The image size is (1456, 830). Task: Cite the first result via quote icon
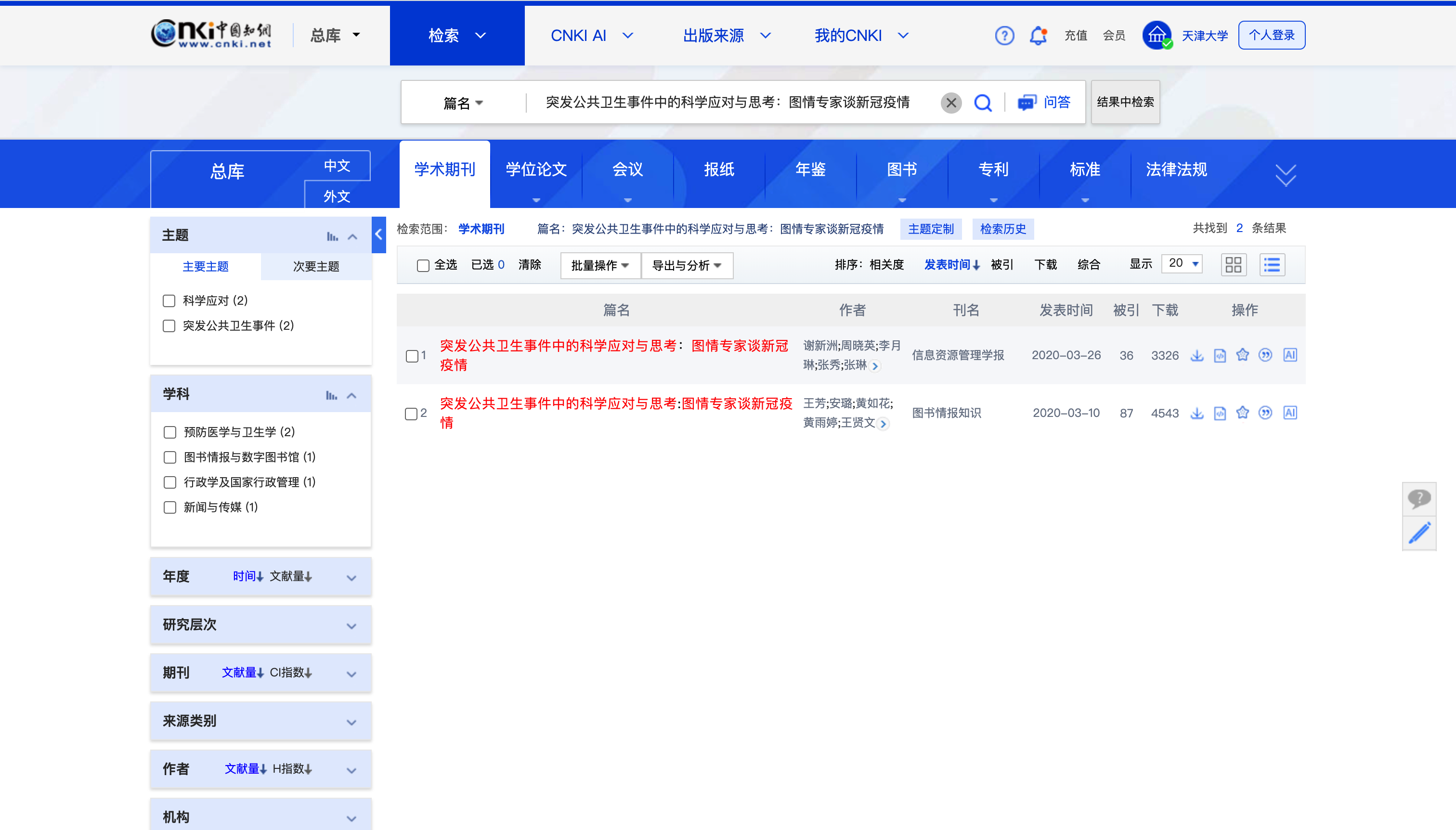[x=1265, y=355]
